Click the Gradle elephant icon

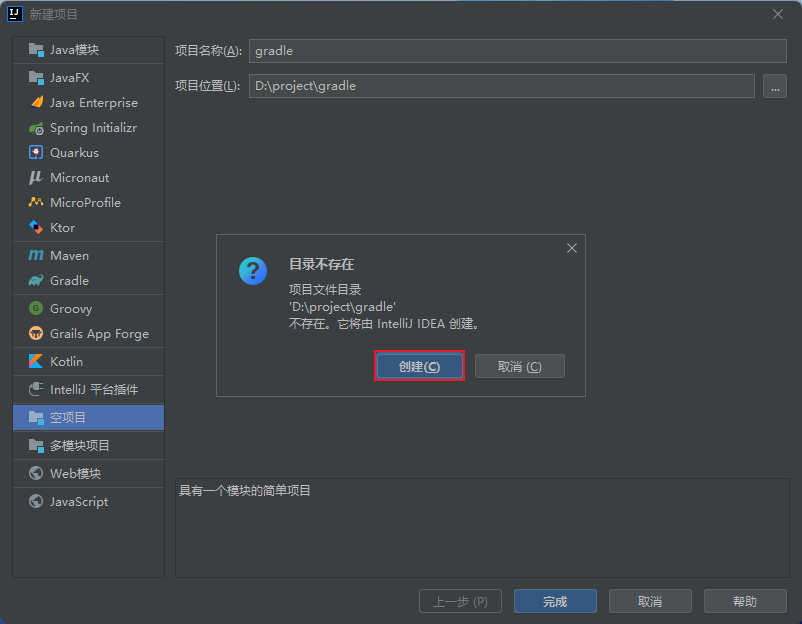tap(36, 280)
